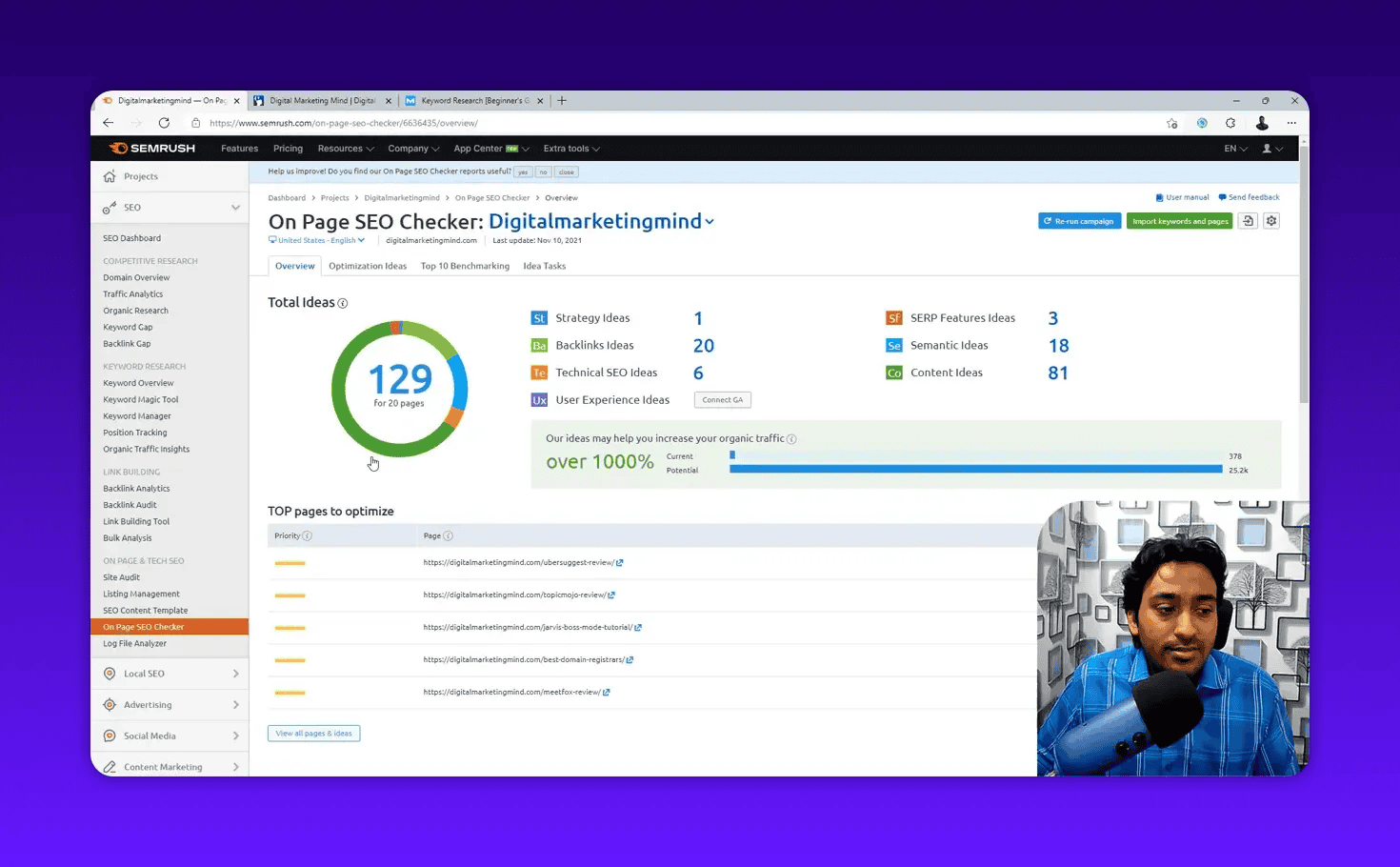
Task: Expand the Digitalmarketingmind campaign chevron
Action: tap(710, 221)
